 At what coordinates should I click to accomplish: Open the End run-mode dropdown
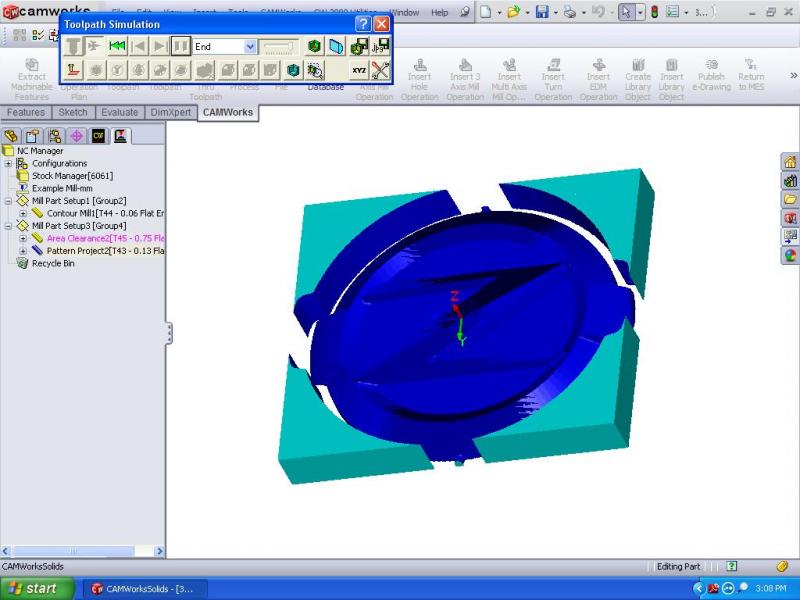click(x=250, y=47)
